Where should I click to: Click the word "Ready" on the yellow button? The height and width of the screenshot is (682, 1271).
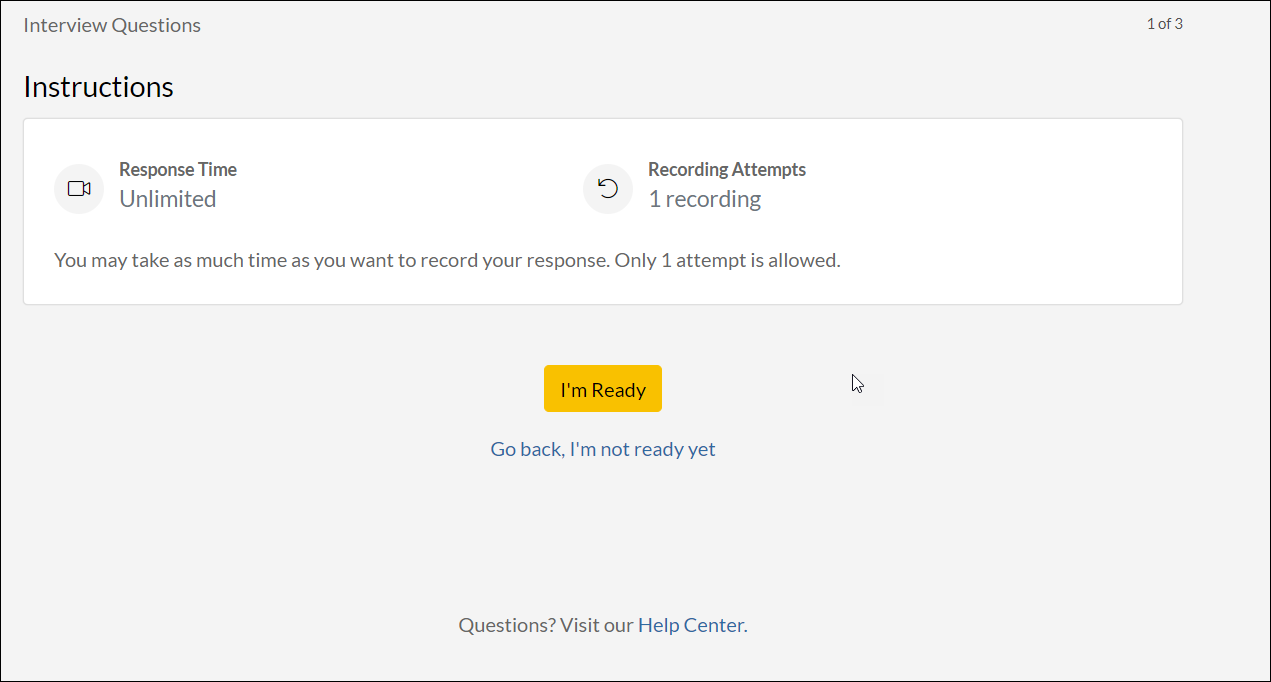point(619,390)
